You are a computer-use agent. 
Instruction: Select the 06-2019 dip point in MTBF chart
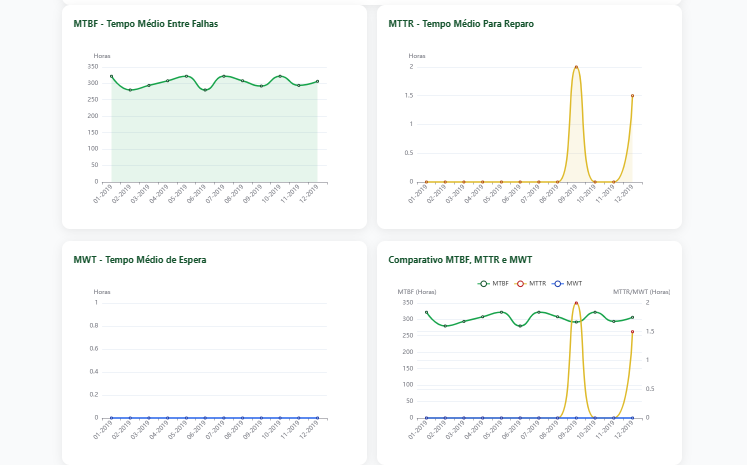[x=205, y=90]
